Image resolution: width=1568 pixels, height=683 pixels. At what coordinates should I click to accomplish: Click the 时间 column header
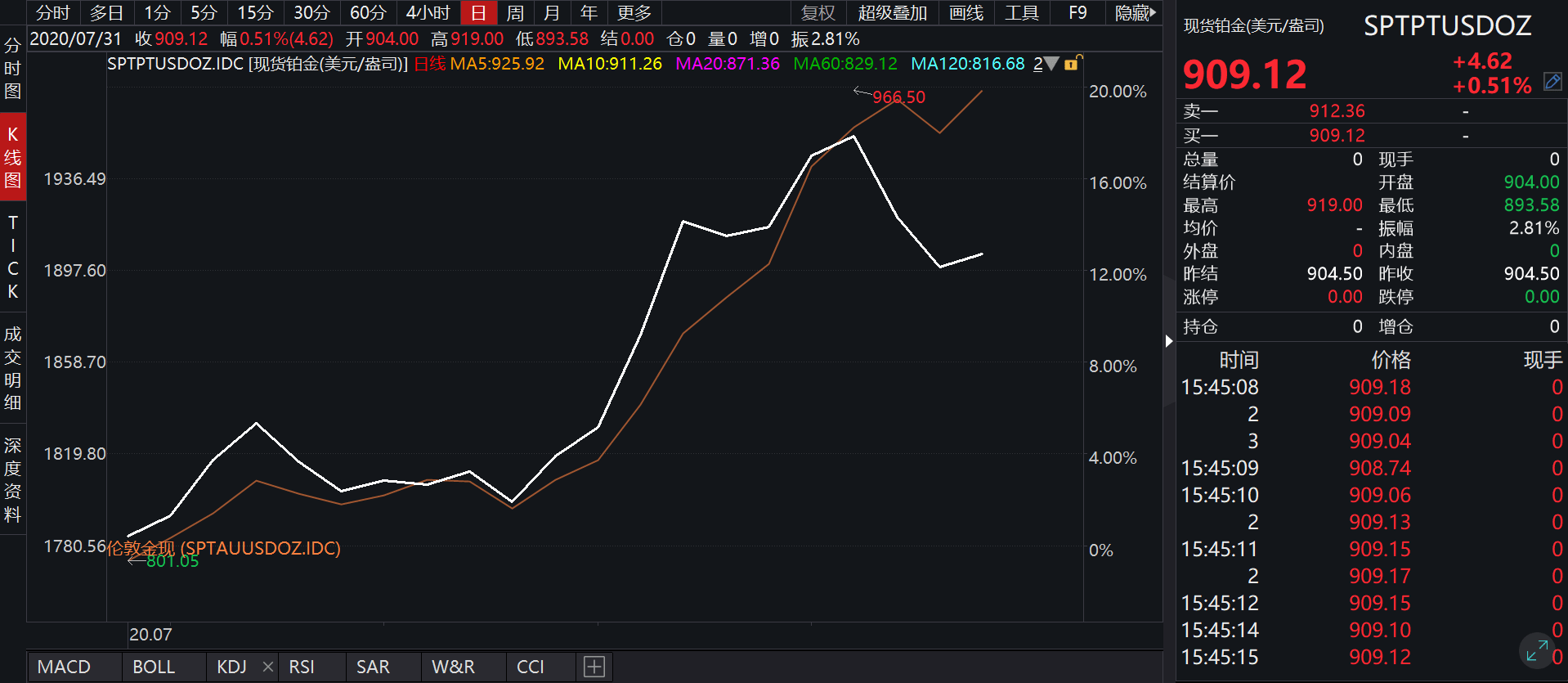coord(1239,360)
